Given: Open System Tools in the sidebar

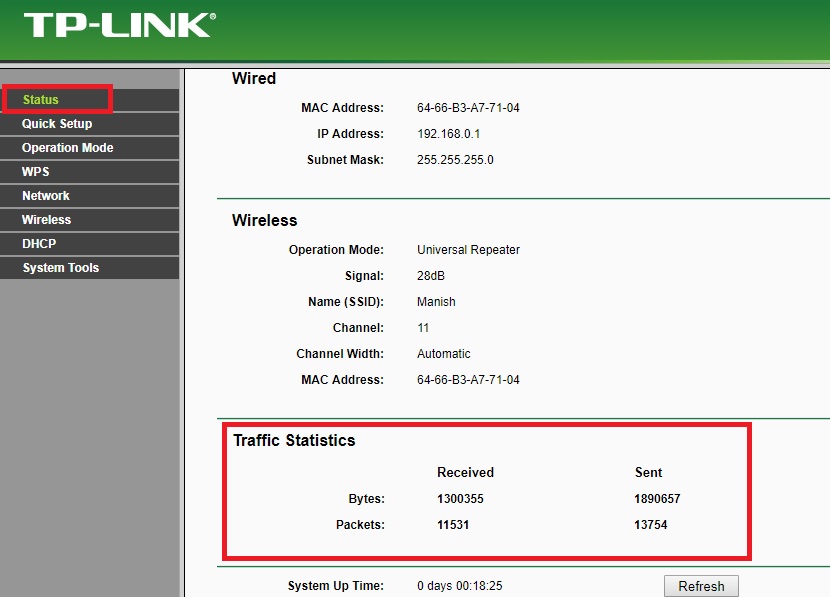Looking at the screenshot, I should point(61,268).
